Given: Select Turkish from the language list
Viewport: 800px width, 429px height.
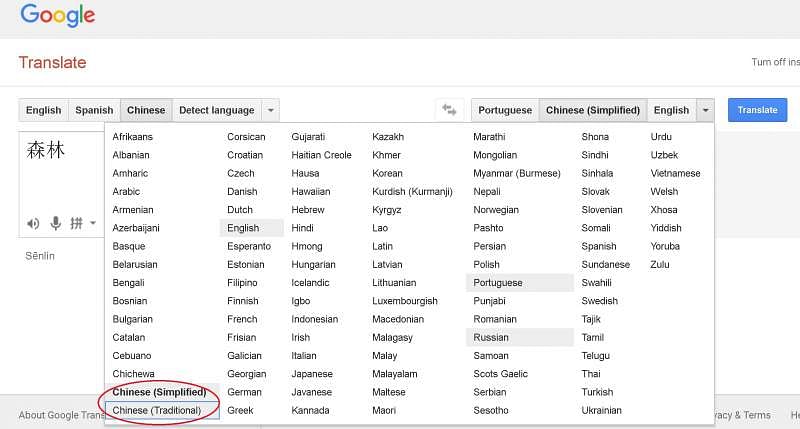Looking at the screenshot, I should tap(597, 392).
